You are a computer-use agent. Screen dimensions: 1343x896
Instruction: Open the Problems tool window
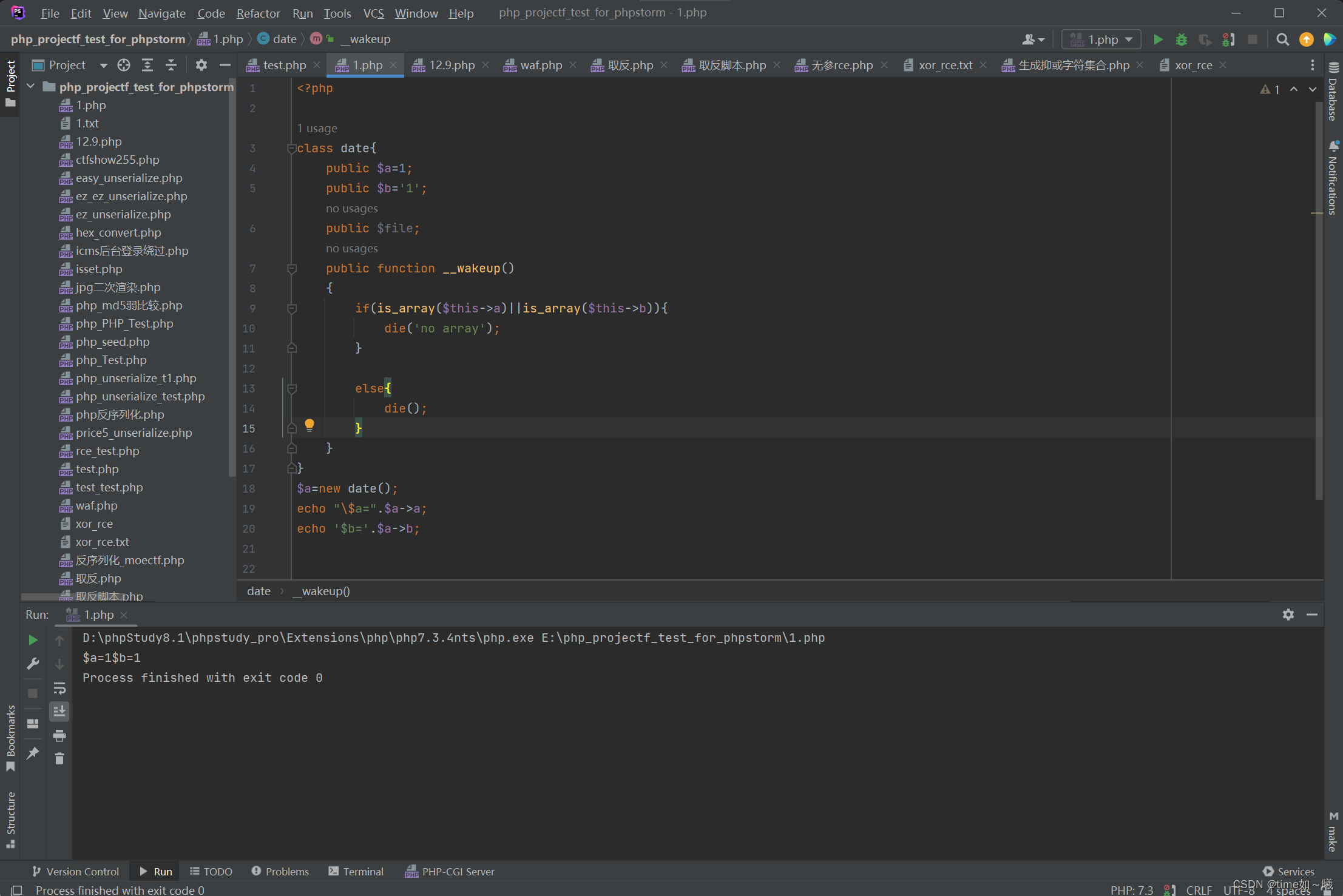(x=280, y=871)
